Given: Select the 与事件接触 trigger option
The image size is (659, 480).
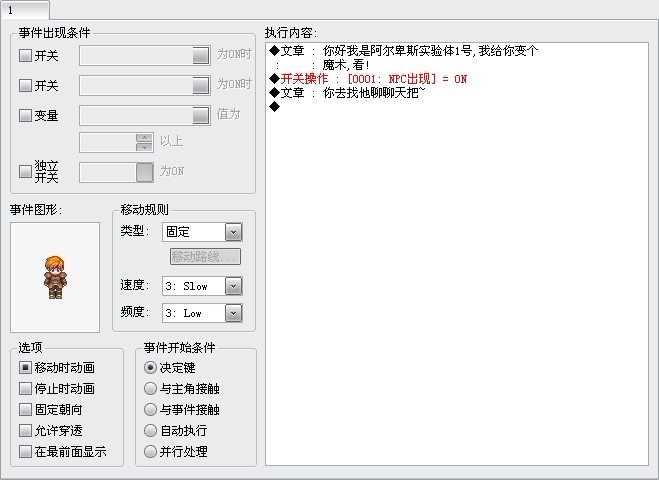Looking at the screenshot, I should pyautogui.click(x=182, y=409).
